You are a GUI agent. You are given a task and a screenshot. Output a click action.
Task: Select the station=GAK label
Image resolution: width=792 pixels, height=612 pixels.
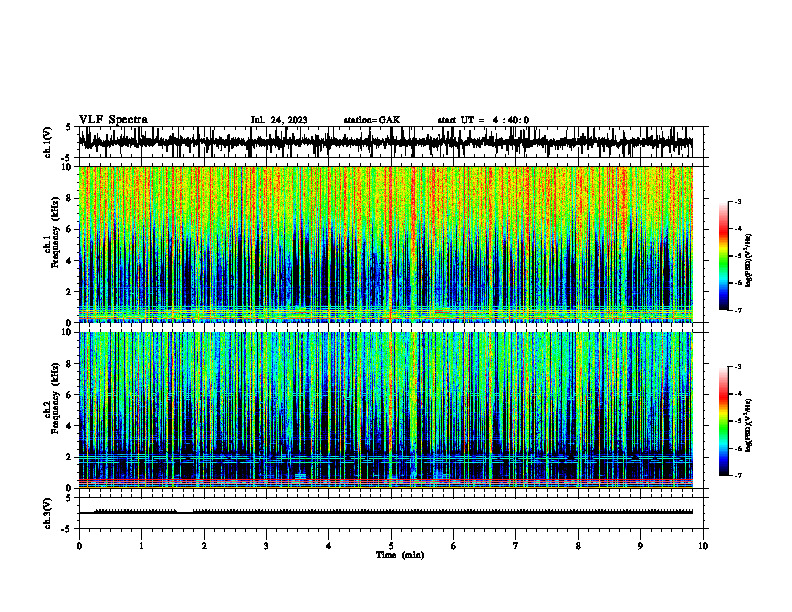372,120
